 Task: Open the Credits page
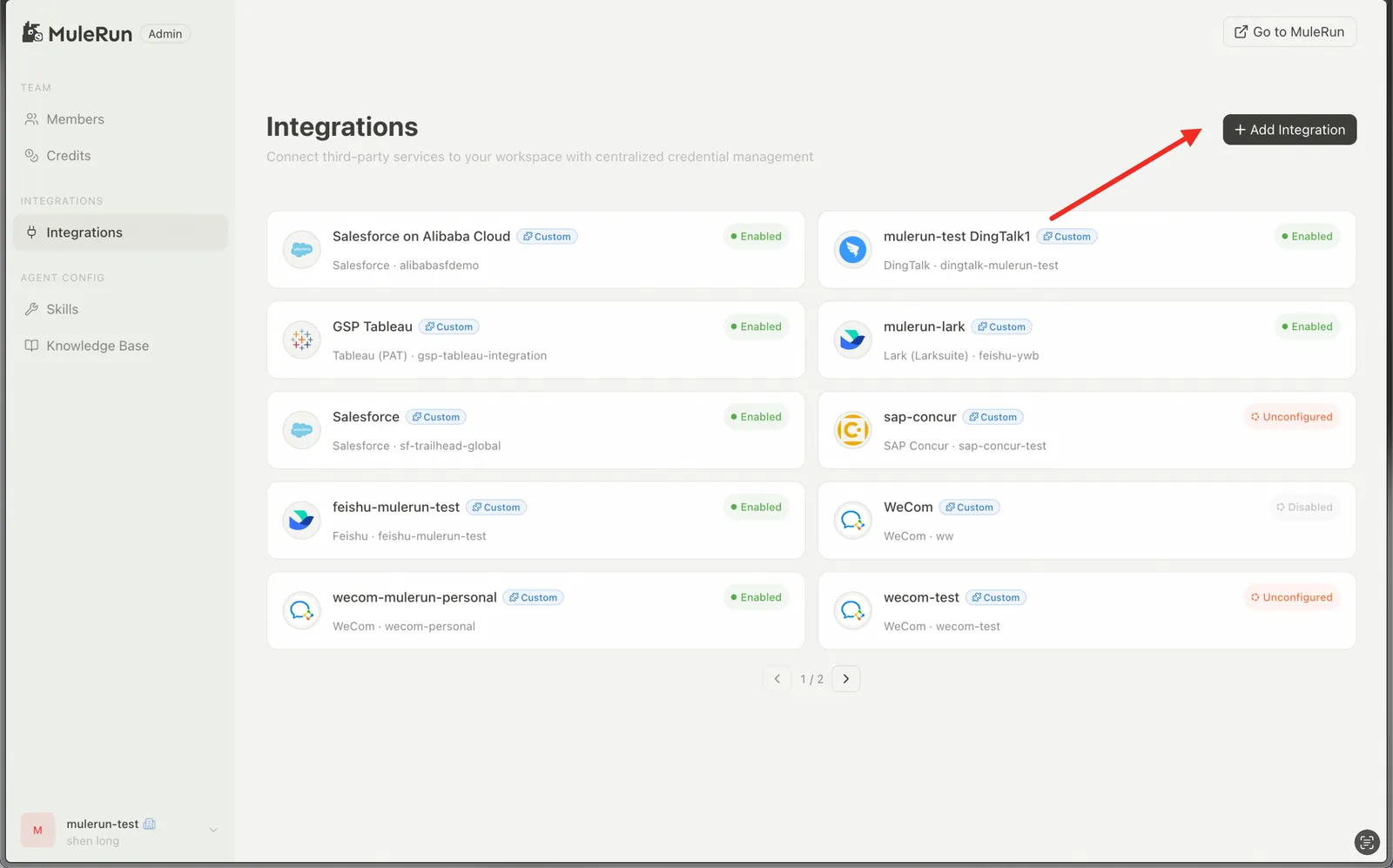tap(120, 156)
